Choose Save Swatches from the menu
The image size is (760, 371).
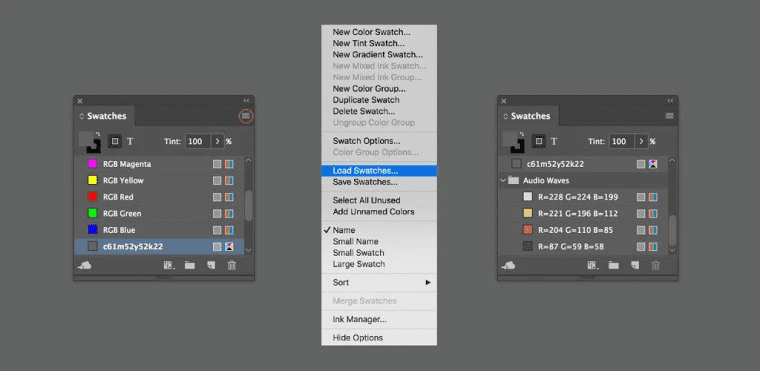tap(365, 182)
